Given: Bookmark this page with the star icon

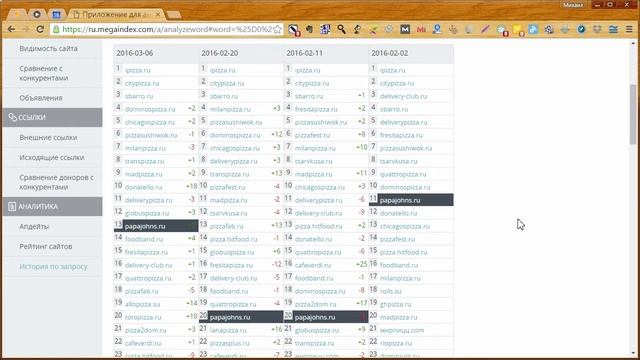Looking at the screenshot, I should [x=277, y=29].
